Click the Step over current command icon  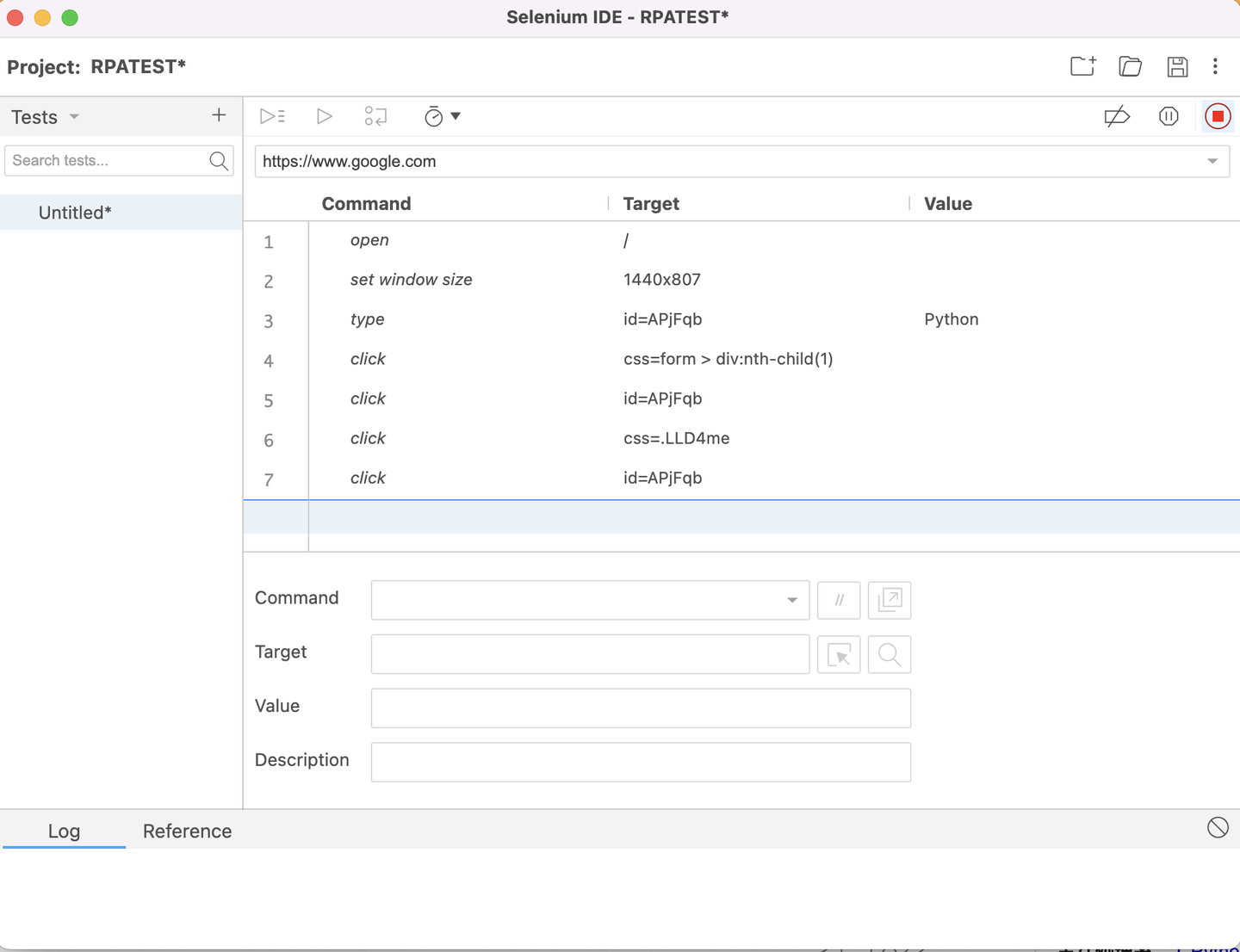pyautogui.click(x=375, y=116)
